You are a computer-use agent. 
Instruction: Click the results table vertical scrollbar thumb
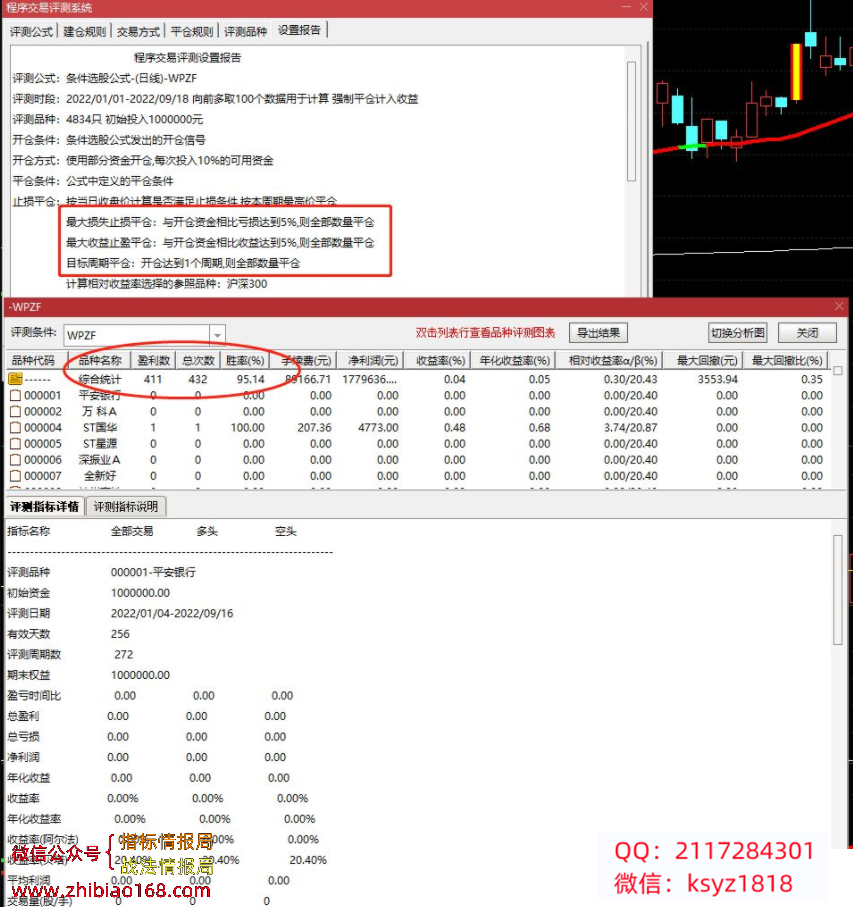[x=837, y=370]
